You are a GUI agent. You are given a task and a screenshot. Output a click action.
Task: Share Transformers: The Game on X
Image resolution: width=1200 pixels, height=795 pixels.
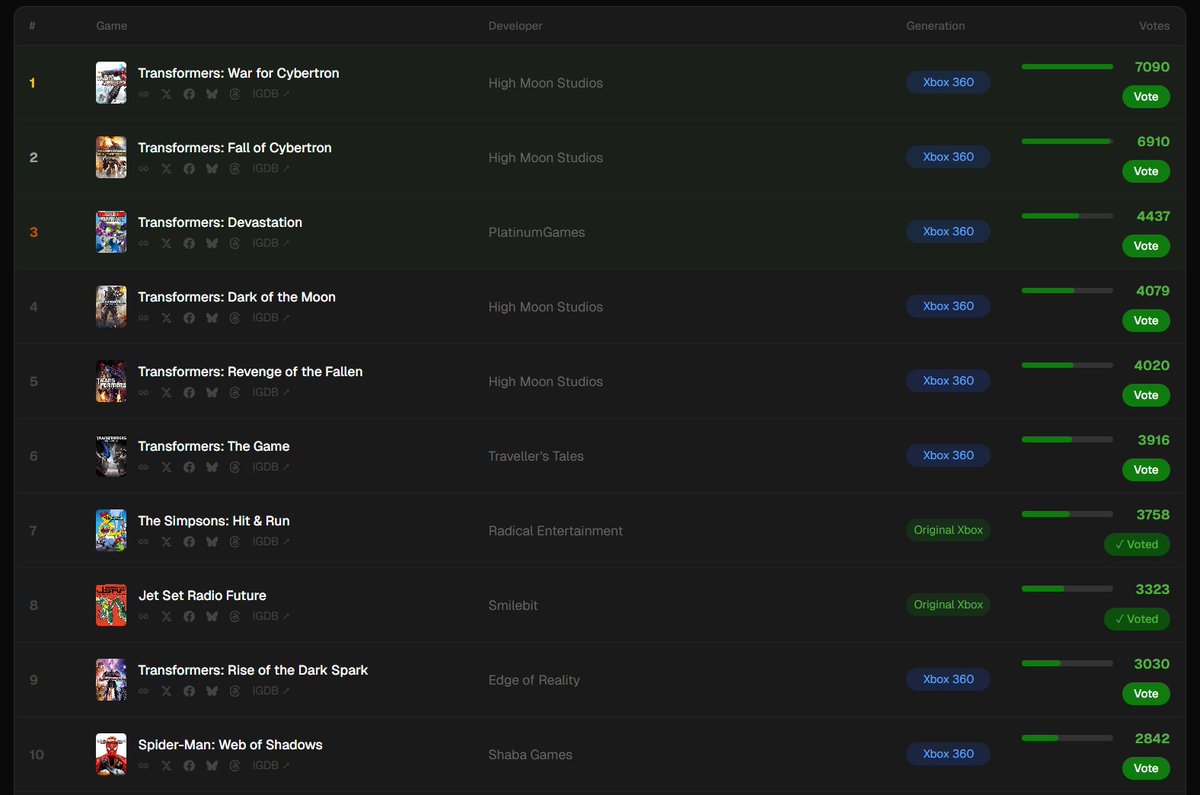point(166,467)
